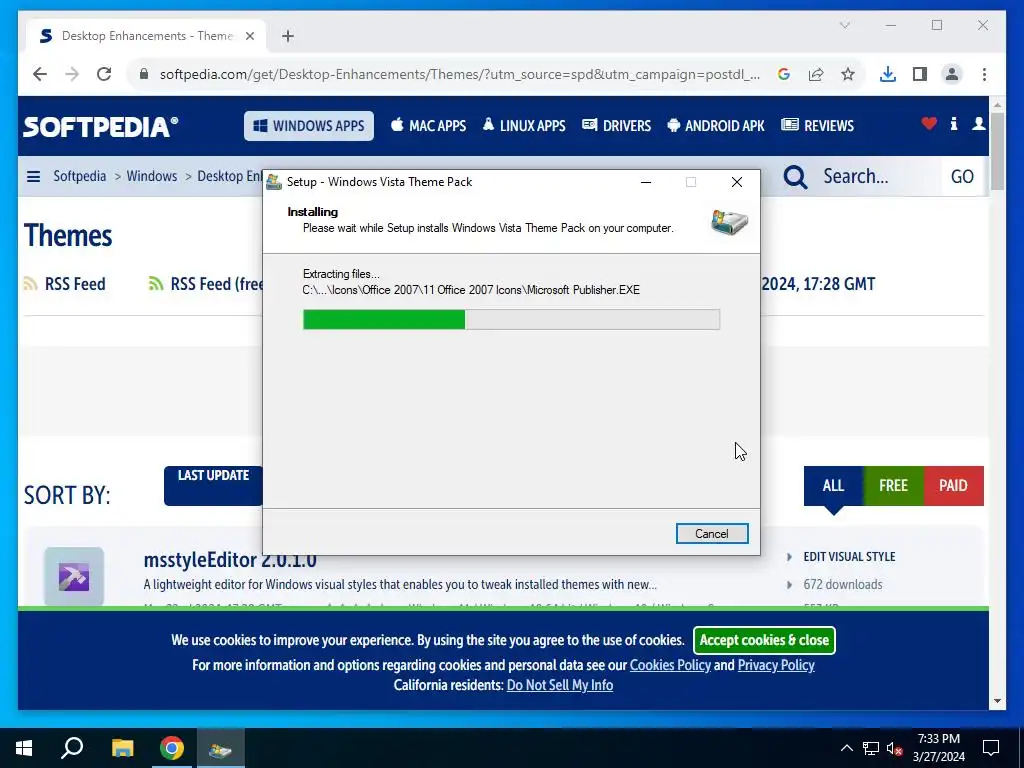Click the EDIT VISUAL STYLE tag
This screenshot has height=768, width=1024.
pos(849,557)
